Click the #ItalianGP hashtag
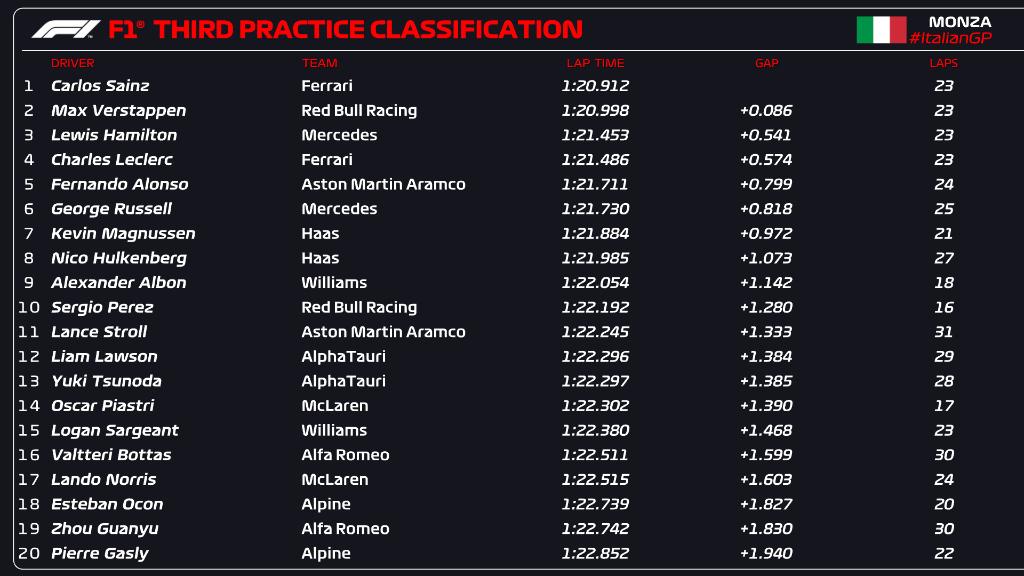Image resolution: width=1024 pixels, height=576 pixels. point(949,38)
